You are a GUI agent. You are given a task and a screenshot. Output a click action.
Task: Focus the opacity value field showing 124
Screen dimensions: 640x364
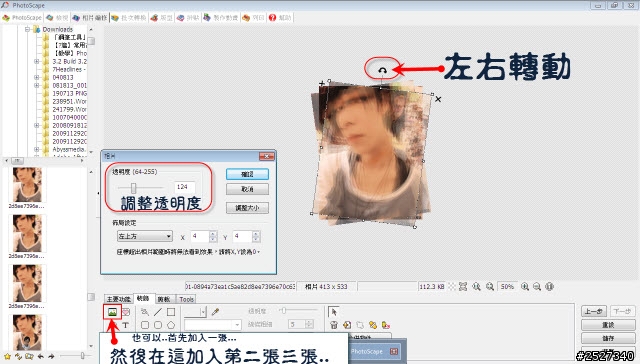(x=184, y=187)
